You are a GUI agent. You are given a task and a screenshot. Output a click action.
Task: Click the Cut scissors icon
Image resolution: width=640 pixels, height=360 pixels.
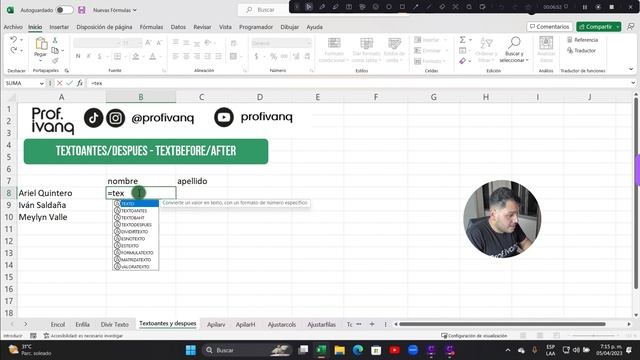tap(55, 40)
